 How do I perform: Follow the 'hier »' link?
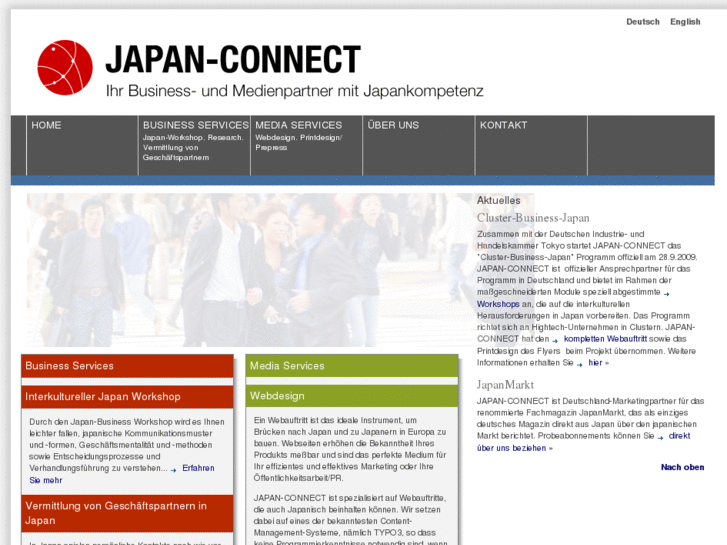[599, 363]
